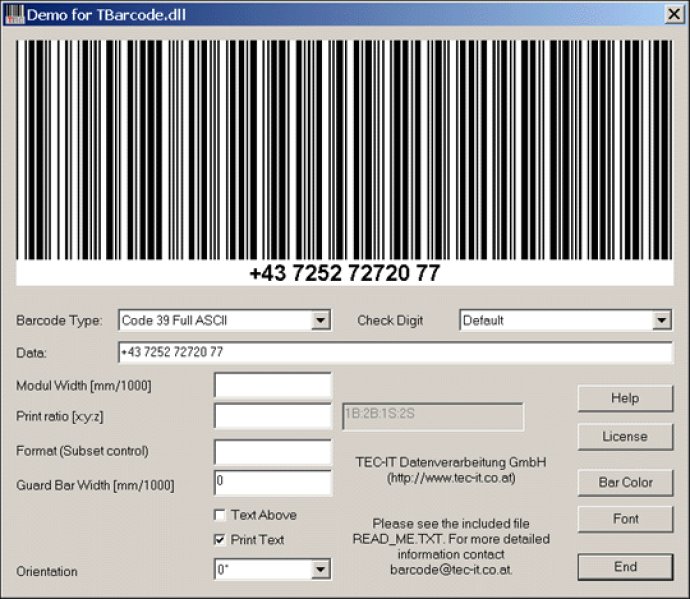Open the Barcode Type dropdown arrow
Viewport: 690px width, 599px height.
coord(320,320)
